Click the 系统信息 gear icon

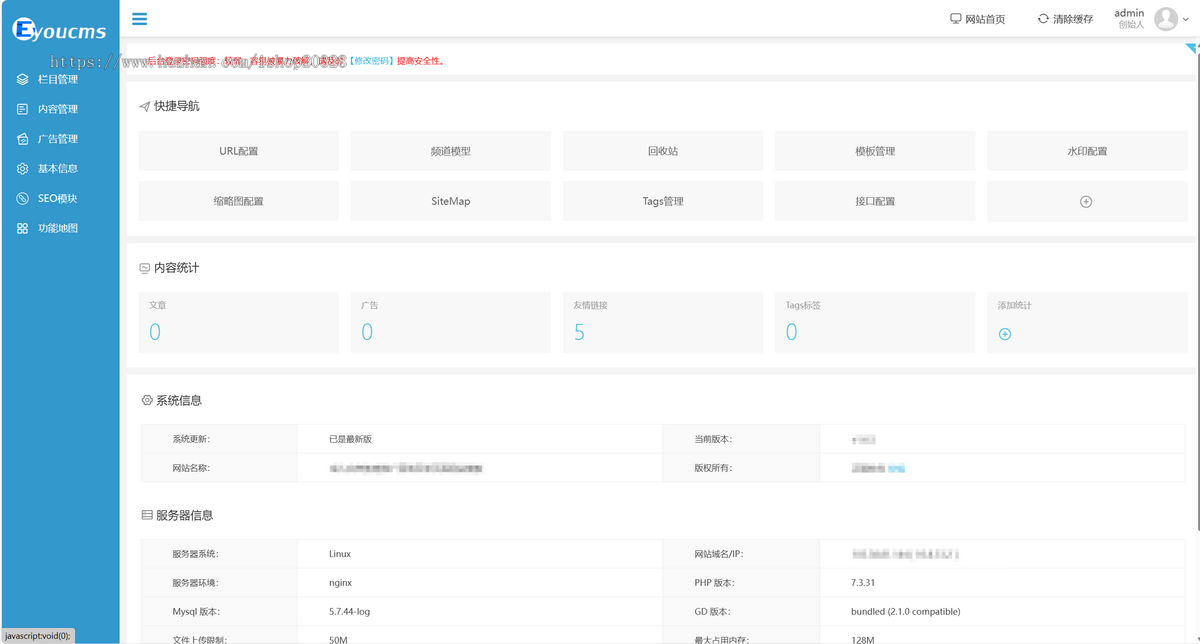coord(147,400)
